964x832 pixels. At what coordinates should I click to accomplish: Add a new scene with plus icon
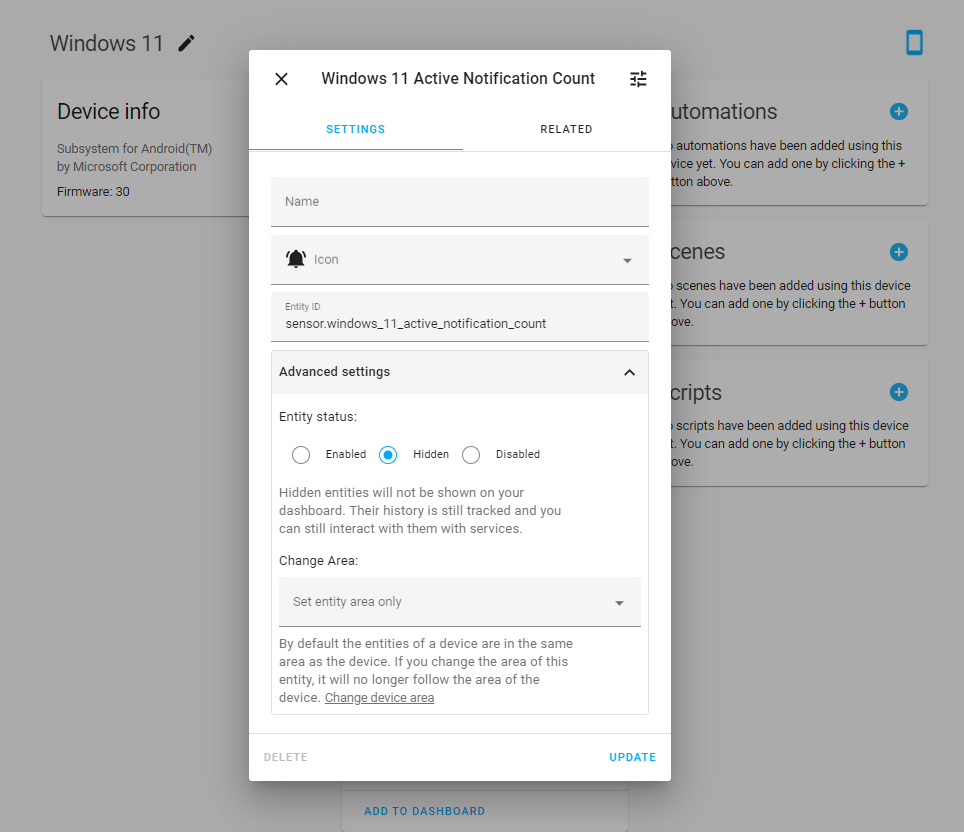[x=899, y=252]
